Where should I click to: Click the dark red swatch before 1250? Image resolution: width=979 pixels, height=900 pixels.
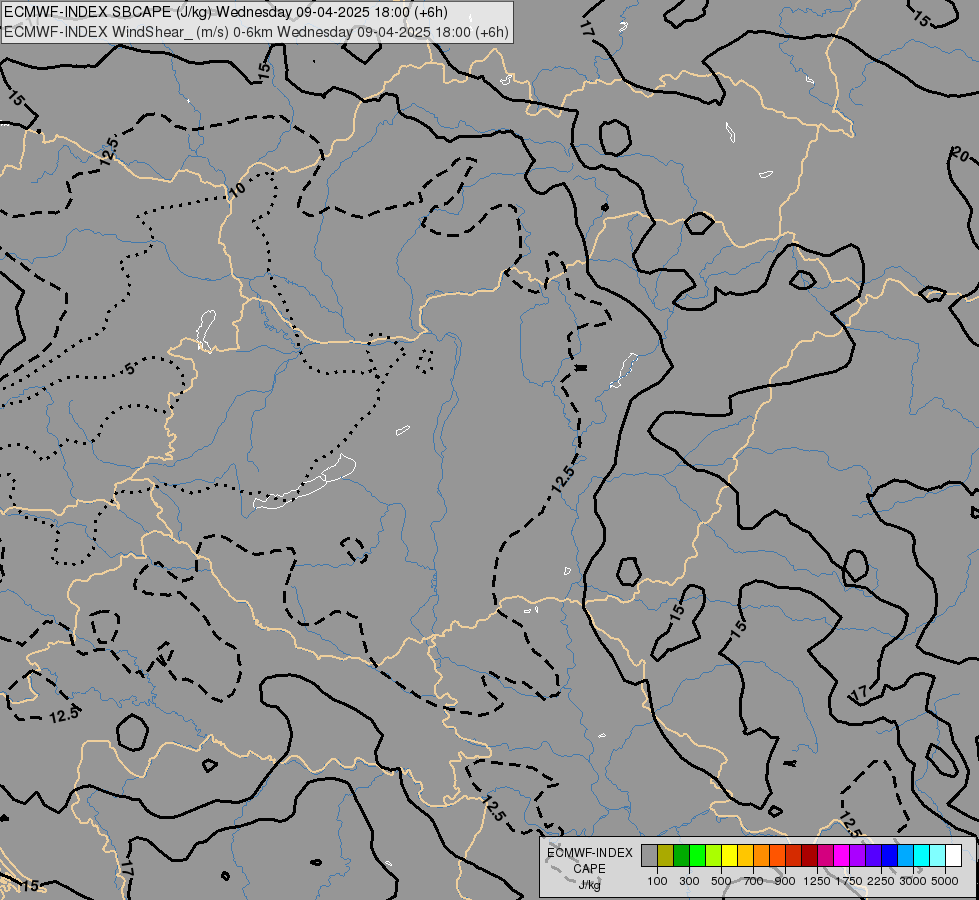click(x=809, y=855)
